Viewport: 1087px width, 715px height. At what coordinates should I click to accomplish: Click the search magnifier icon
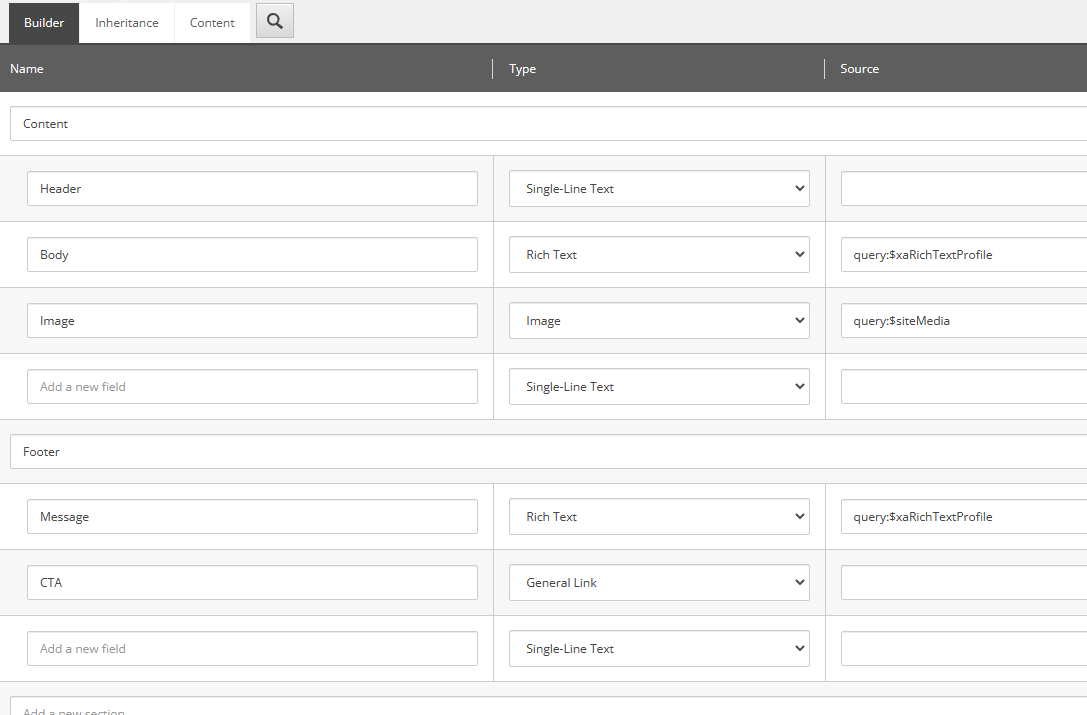click(274, 21)
